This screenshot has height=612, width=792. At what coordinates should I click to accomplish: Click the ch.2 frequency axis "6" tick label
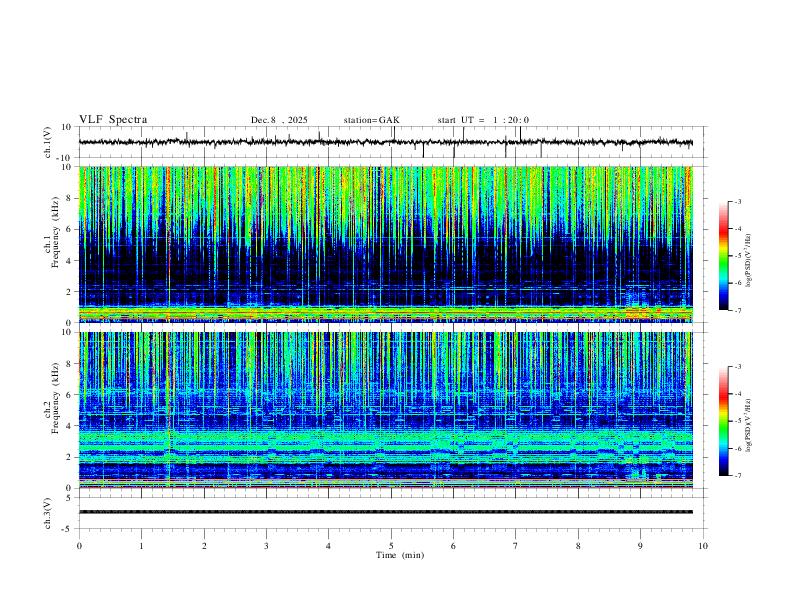70,395
